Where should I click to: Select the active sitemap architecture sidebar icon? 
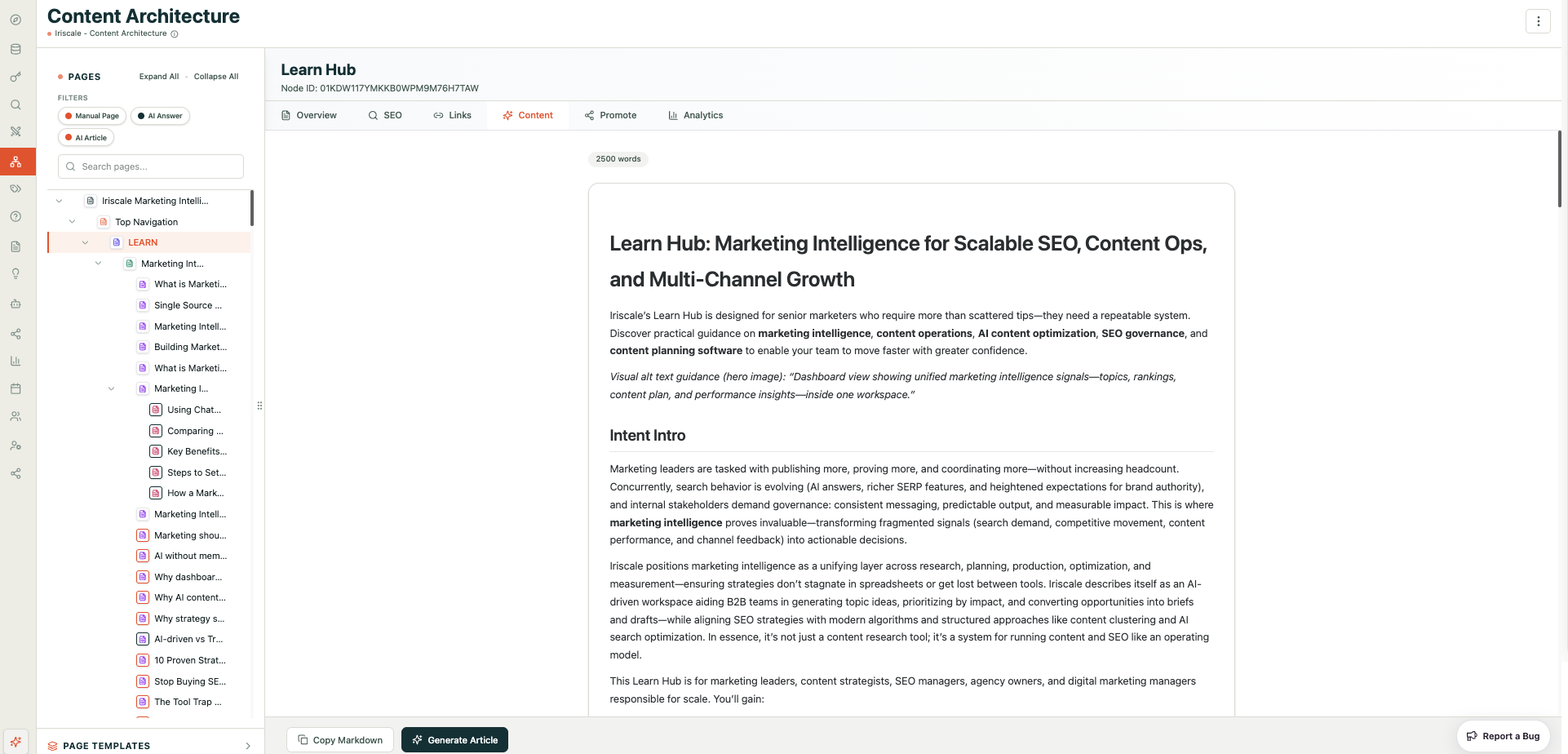pos(16,162)
